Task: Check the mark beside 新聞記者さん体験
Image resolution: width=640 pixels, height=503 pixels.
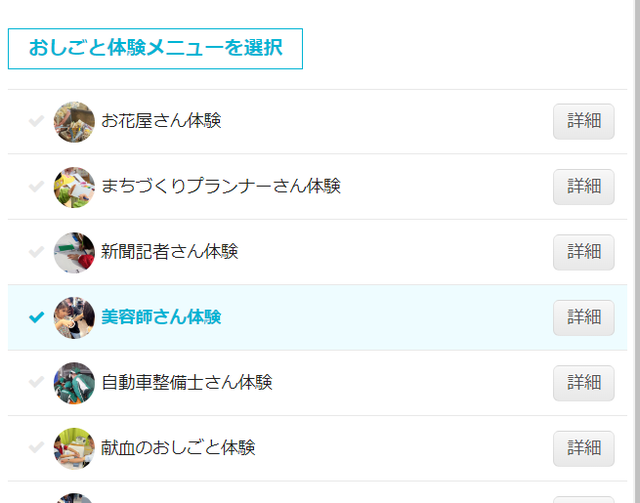Action: tap(36, 252)
